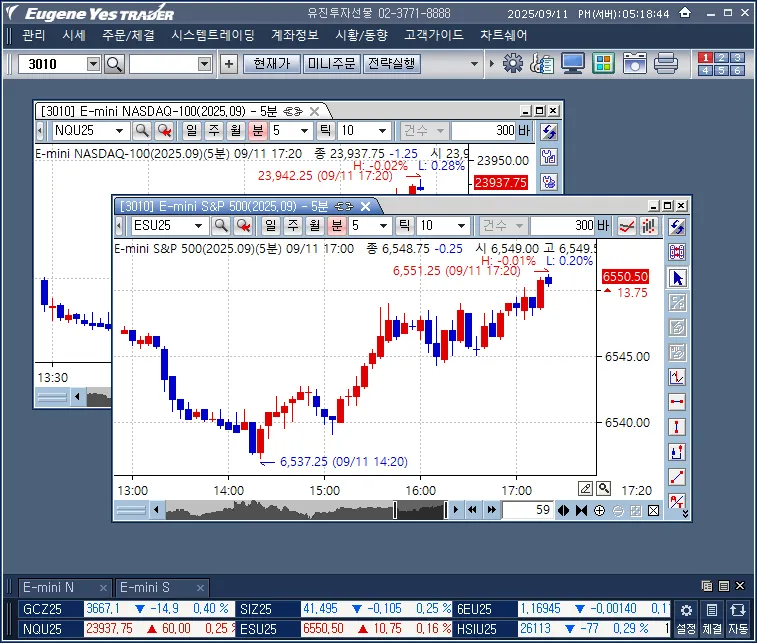This screenshot has width=757, height=643.
Task: Toggle the 일 daily period in ESU25 chart
Action: coord(270,225)
